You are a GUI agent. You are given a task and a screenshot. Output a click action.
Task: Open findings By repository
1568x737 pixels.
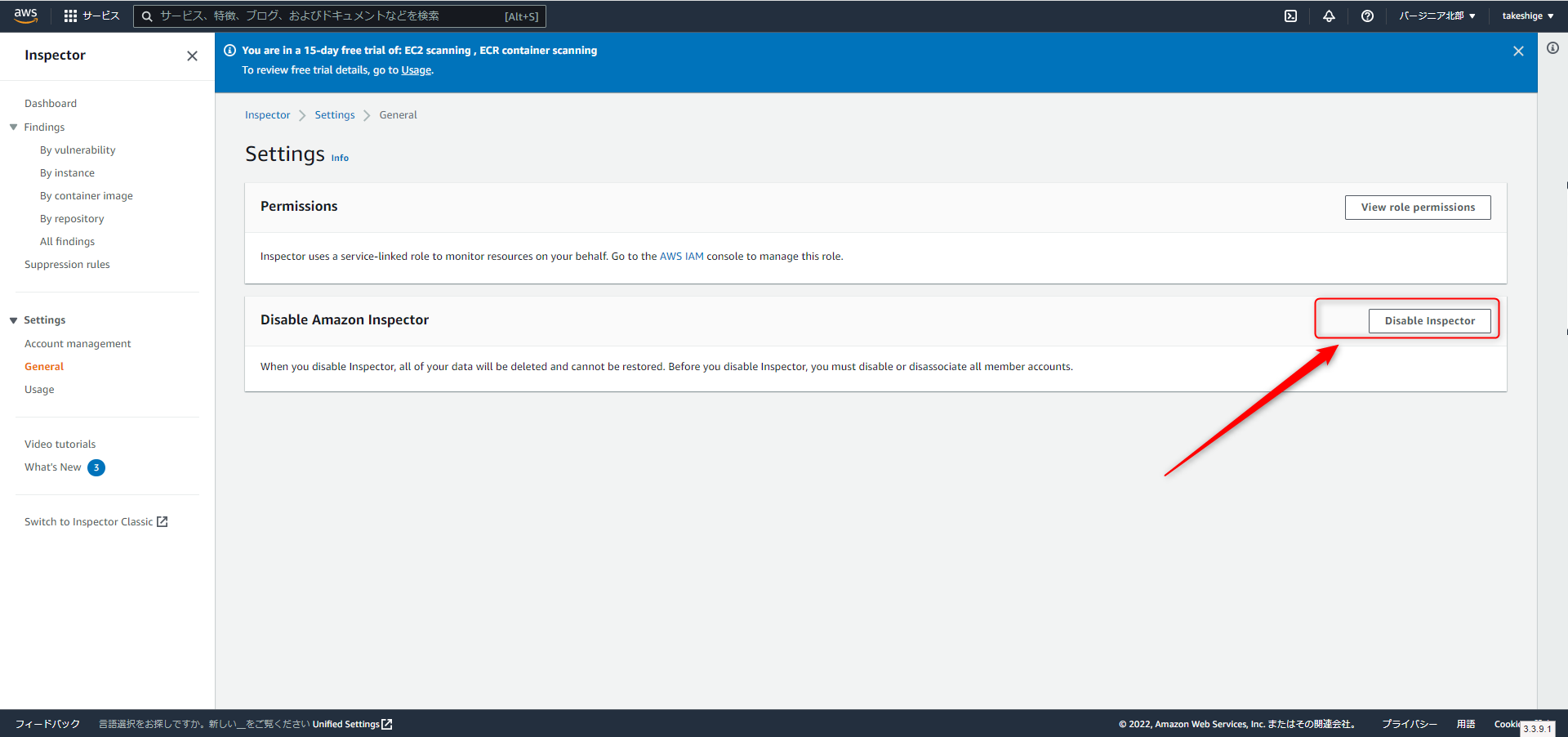[72, 218]
